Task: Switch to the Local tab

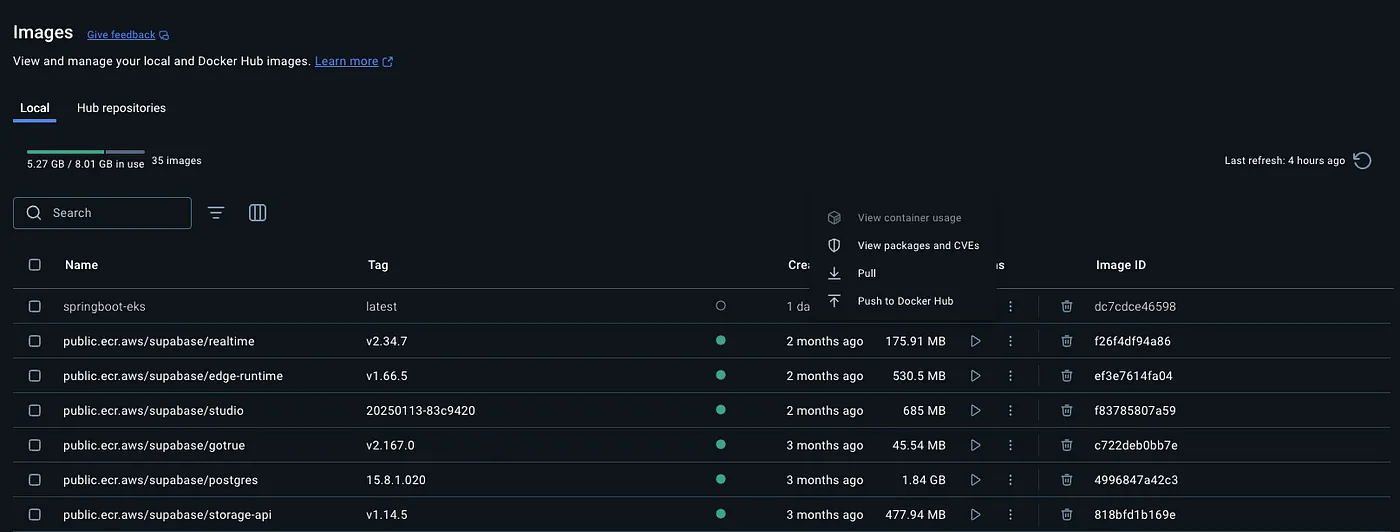Action: [35, 108]
